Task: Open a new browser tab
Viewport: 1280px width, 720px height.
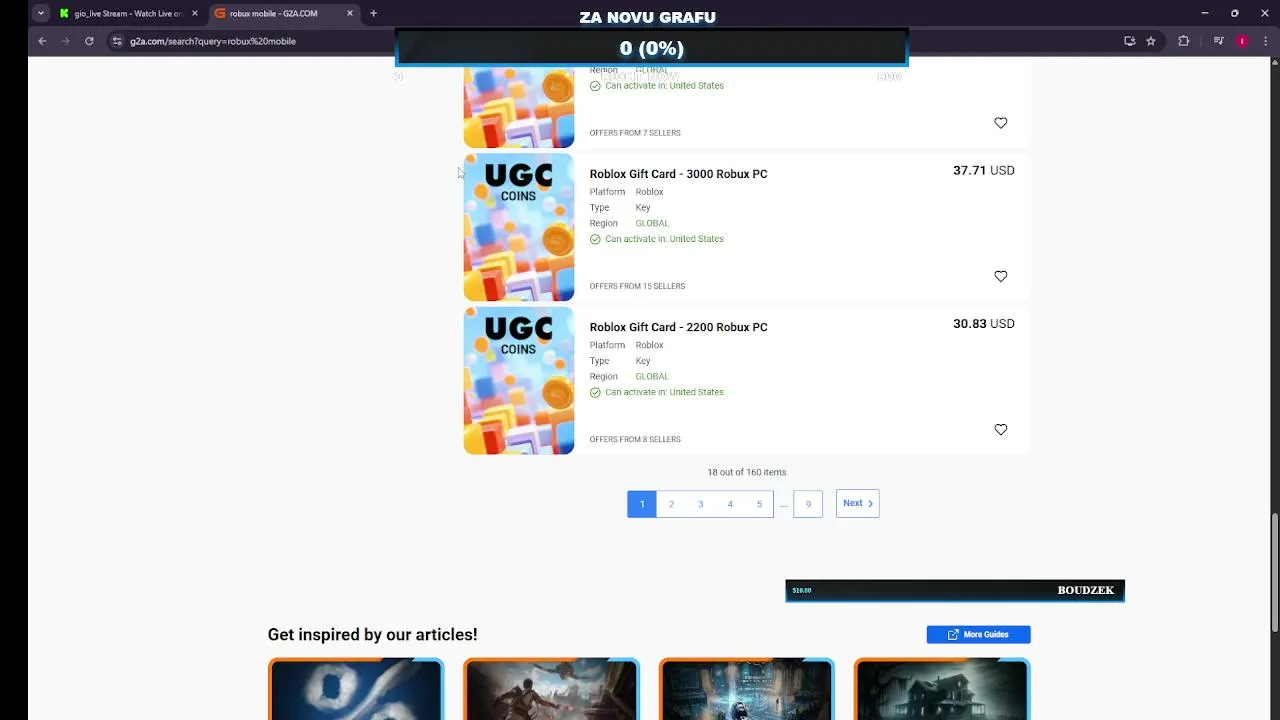Action: (373, 13)
